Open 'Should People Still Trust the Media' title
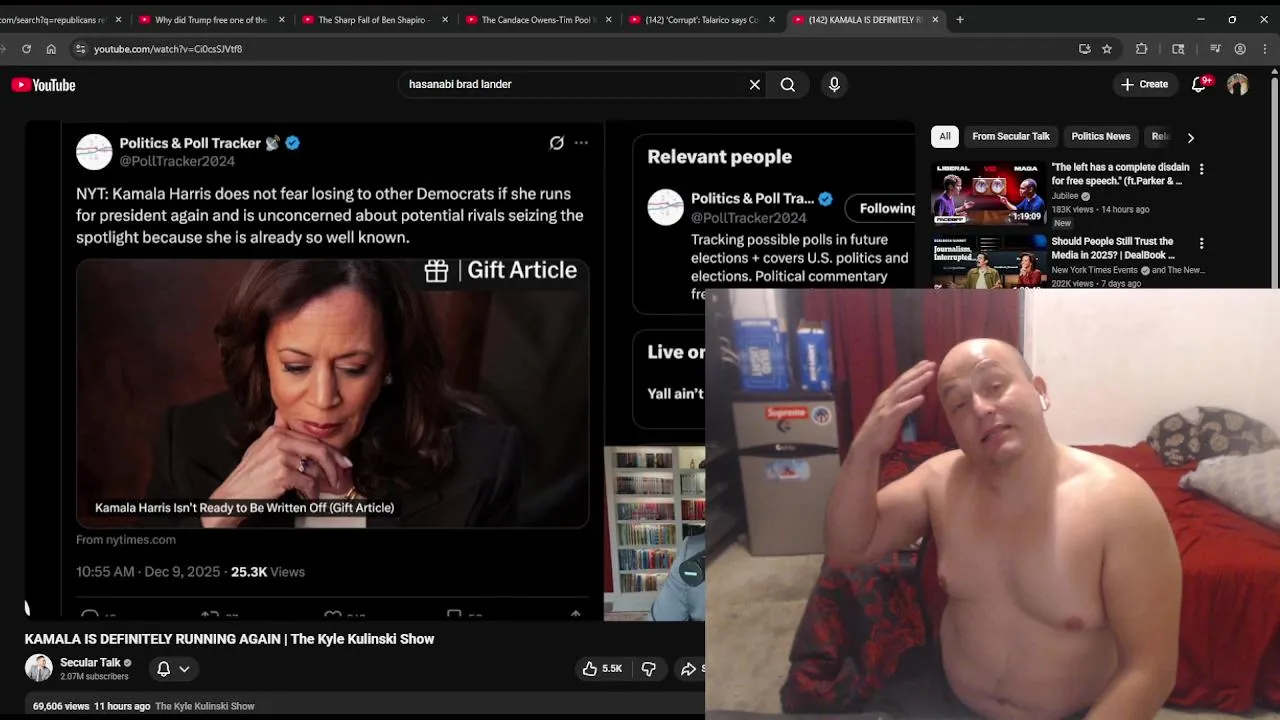 (x=1113, y=248)
